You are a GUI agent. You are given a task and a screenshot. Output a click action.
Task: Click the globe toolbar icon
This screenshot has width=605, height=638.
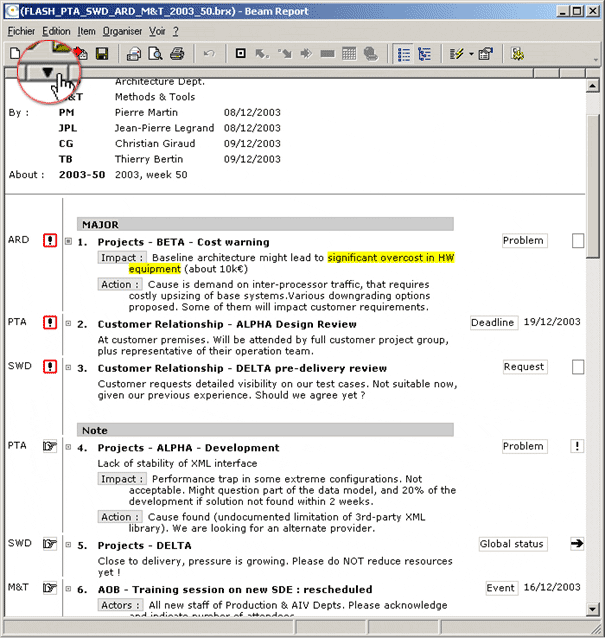371,54
